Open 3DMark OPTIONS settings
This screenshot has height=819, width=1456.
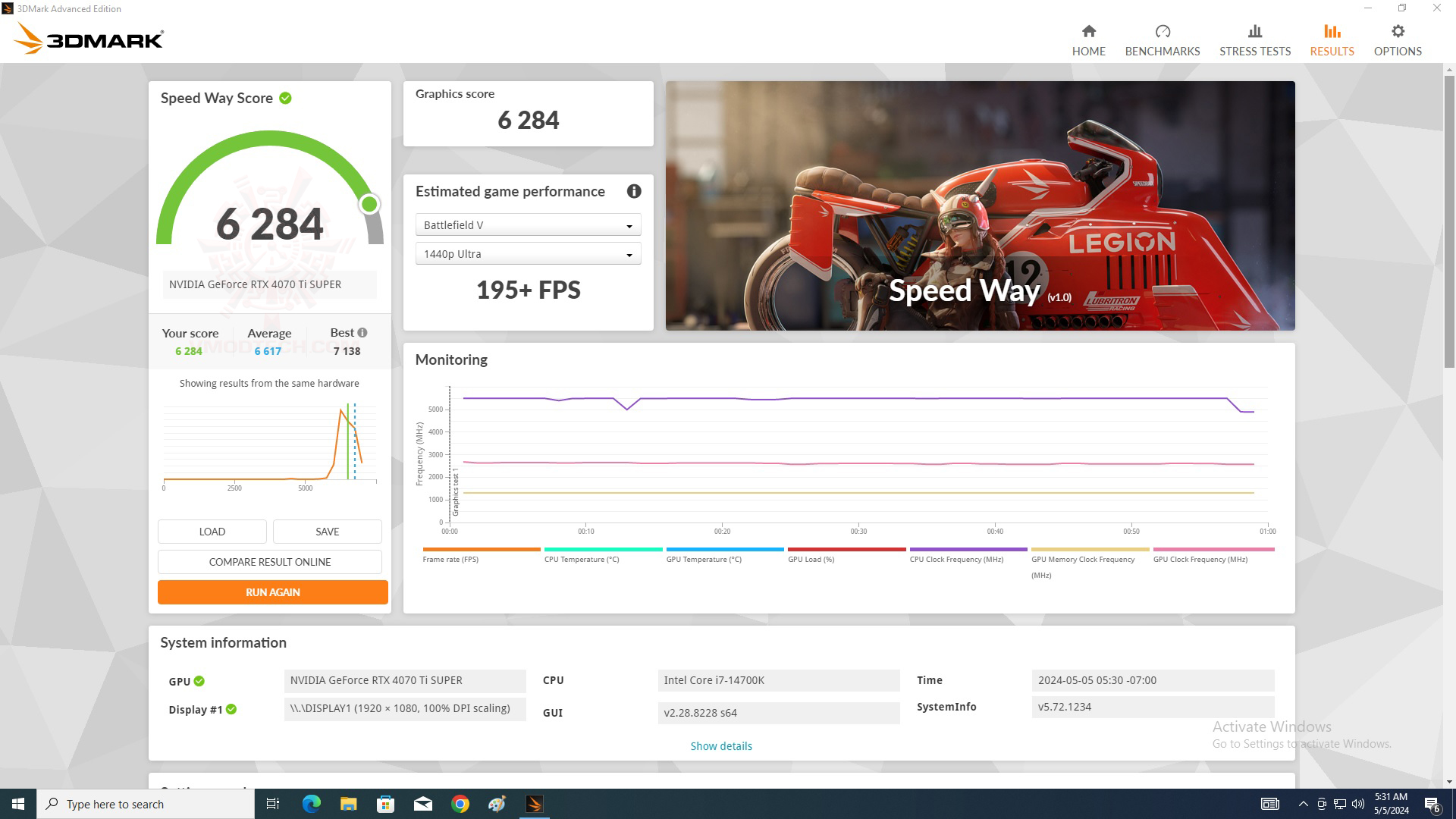1397,39
